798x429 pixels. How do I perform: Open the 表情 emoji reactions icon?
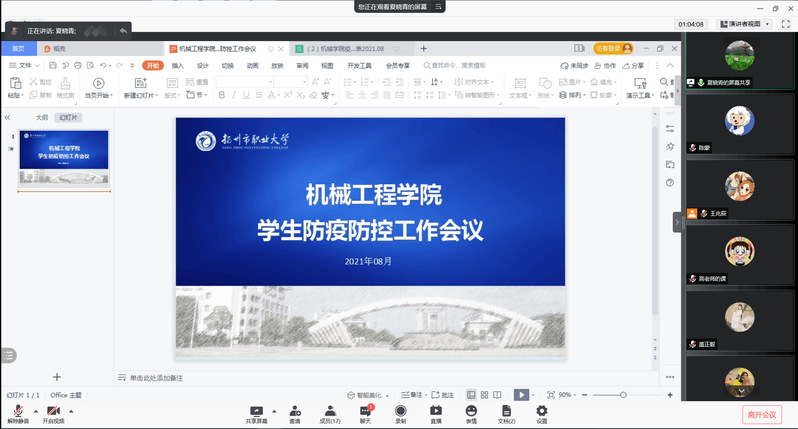pos(471,410)
